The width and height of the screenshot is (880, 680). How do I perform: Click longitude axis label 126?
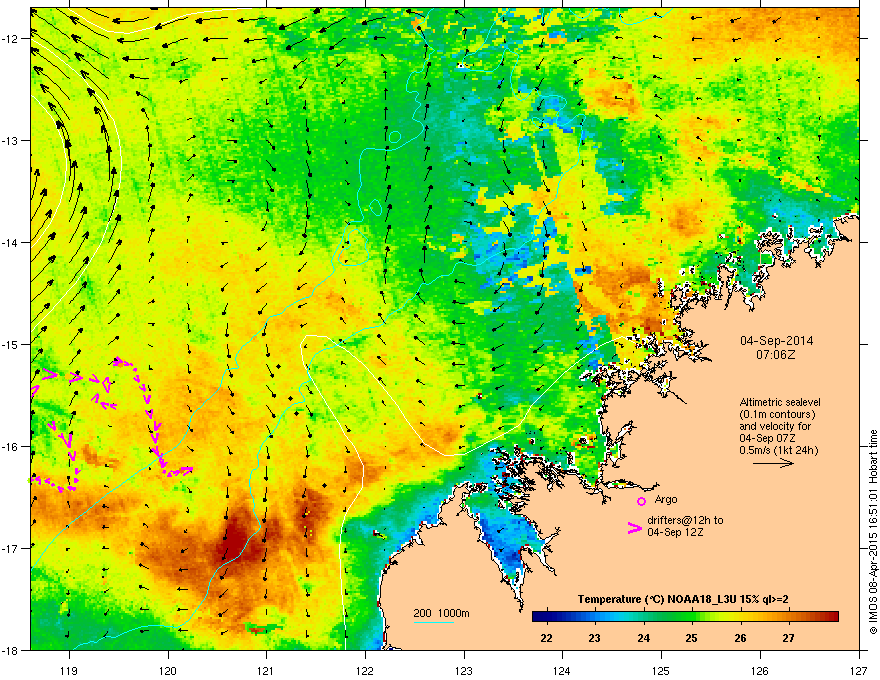pyautogui.click(x=760, y=670)
